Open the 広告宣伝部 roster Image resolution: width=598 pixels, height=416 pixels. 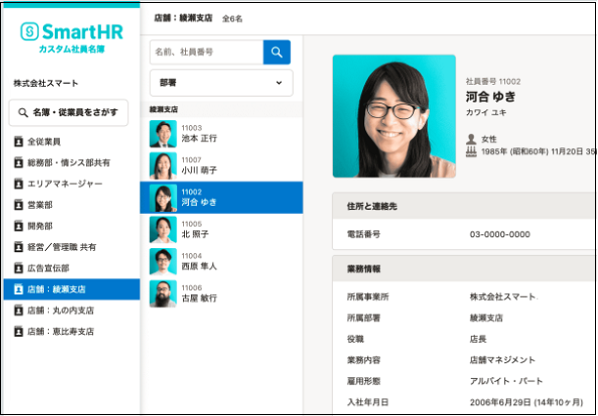72,268
